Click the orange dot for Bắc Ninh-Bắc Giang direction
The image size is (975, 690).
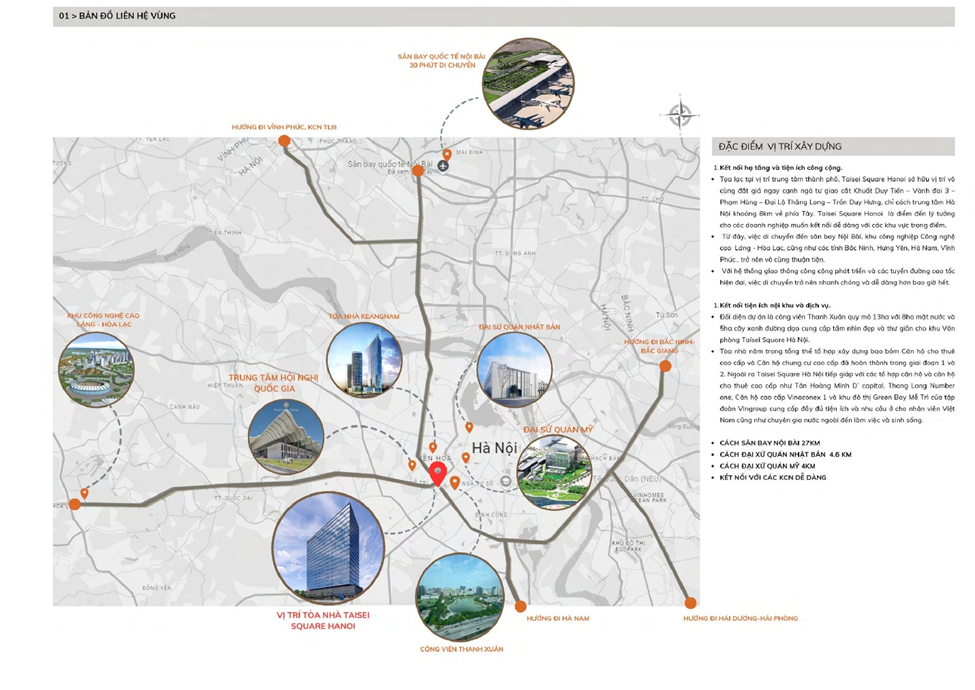(x=665, y=366)
